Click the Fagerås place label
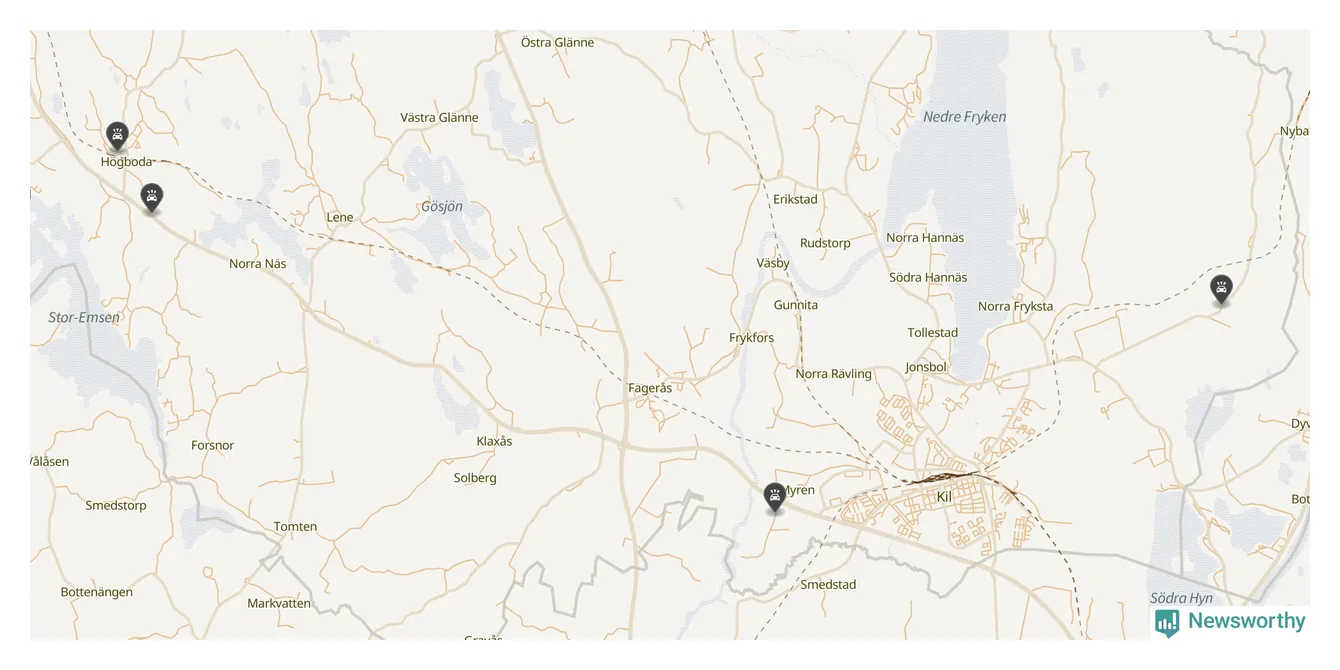The image size is (1340, 670). [650, 388]
